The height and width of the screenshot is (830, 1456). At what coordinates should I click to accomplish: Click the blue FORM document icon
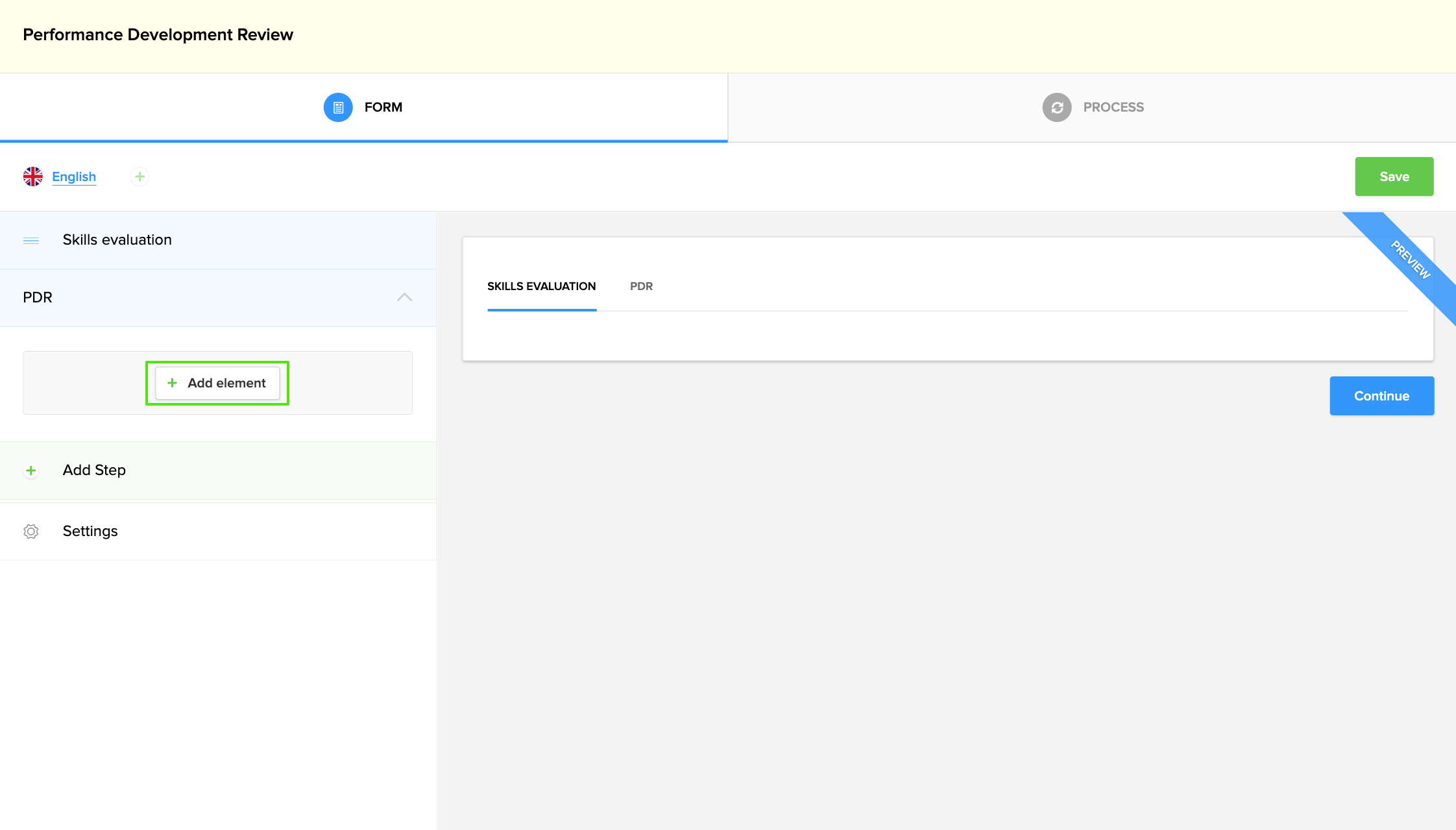coord(338,107)
